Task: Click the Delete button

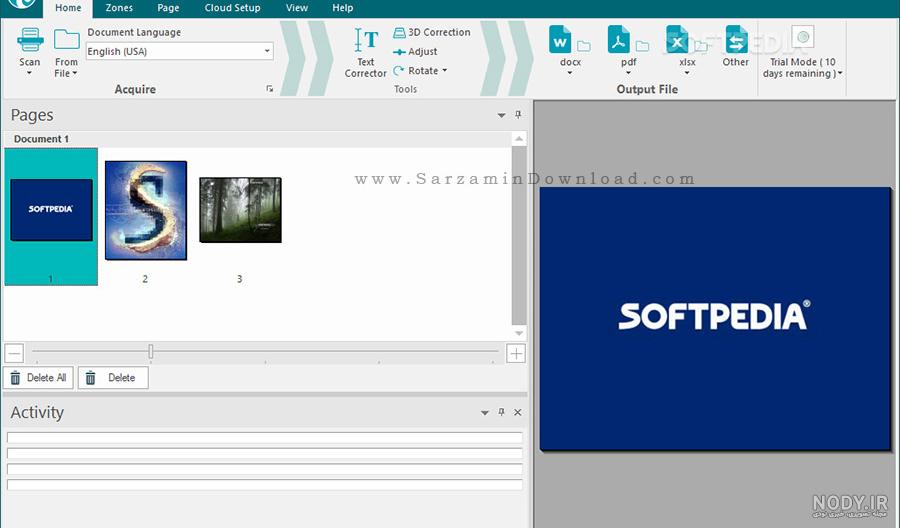Action: click(x=113, y=378)
